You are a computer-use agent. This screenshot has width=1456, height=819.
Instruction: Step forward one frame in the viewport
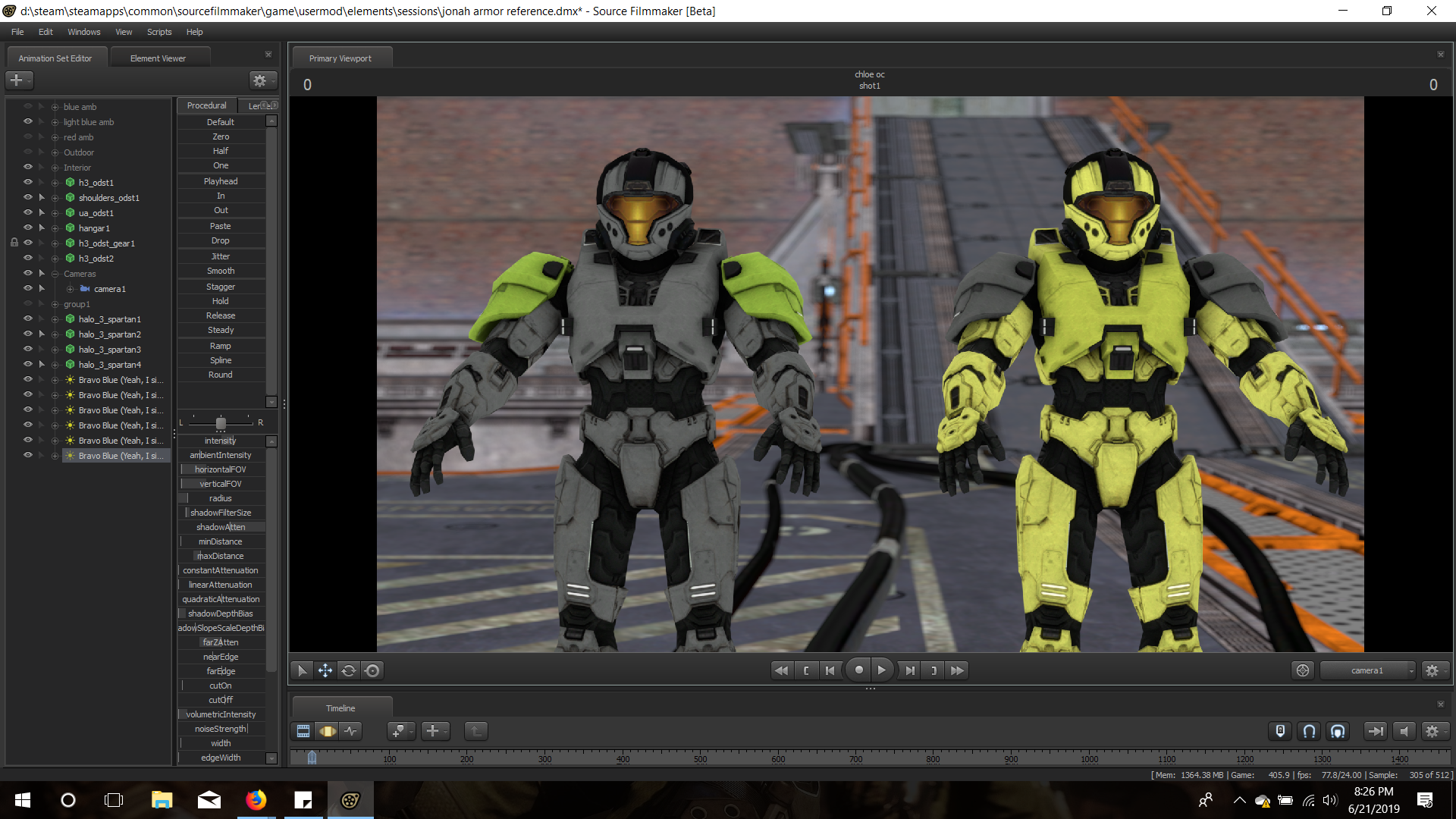point(909,670)
